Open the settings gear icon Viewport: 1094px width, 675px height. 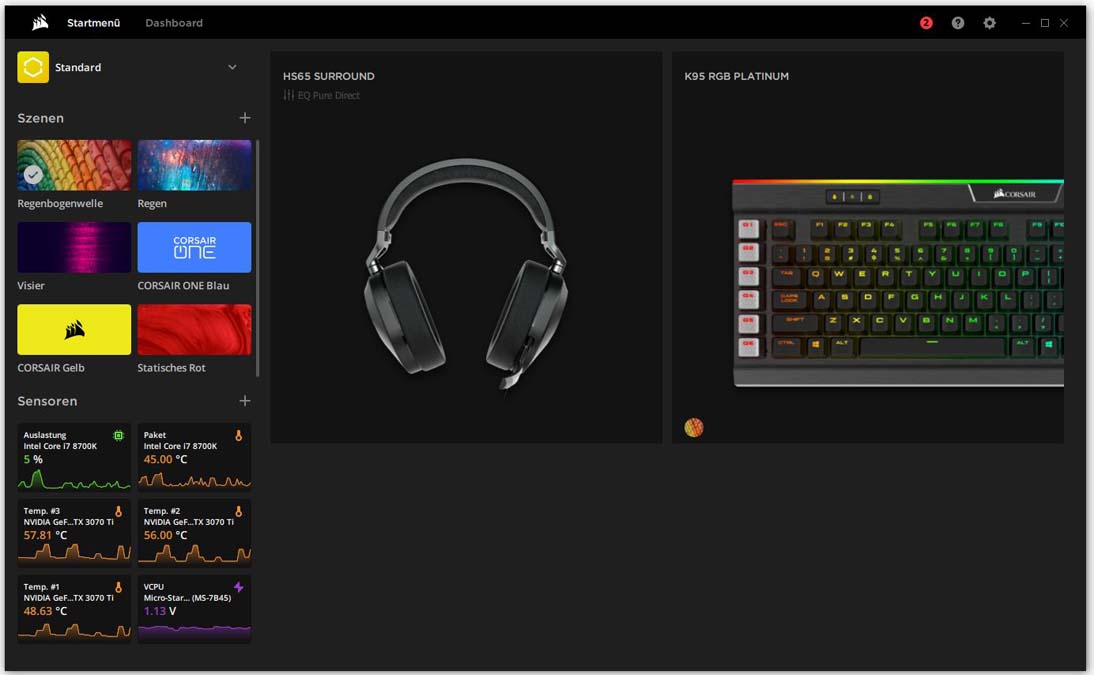tap(989, 23)
